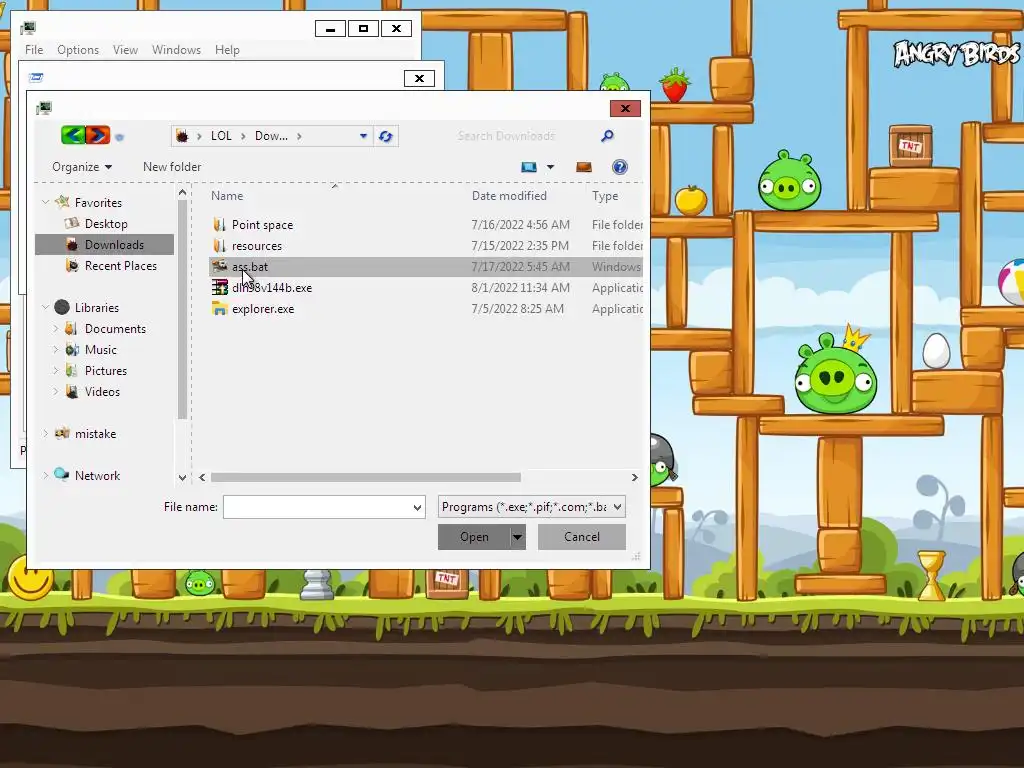
Task: Click the green Back arrow button
Action: (73, 135)
